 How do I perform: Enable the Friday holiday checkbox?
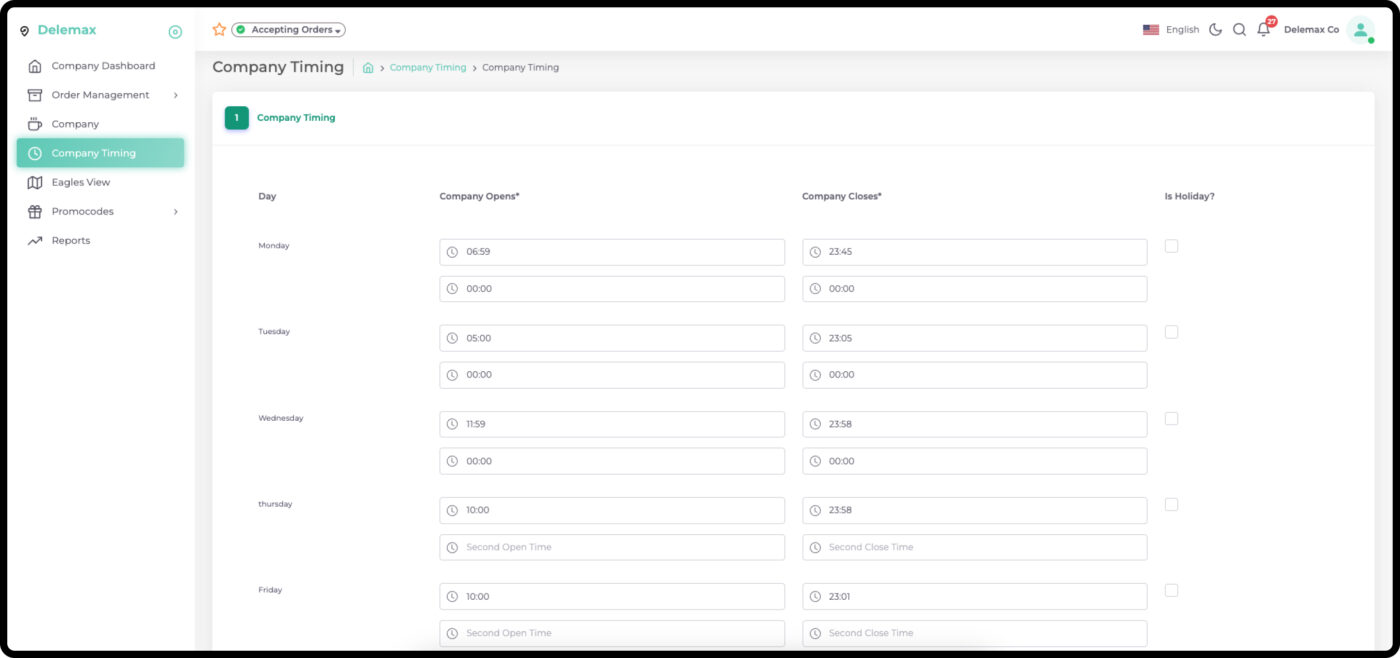pyautogui.click(x=1171, y=591)
